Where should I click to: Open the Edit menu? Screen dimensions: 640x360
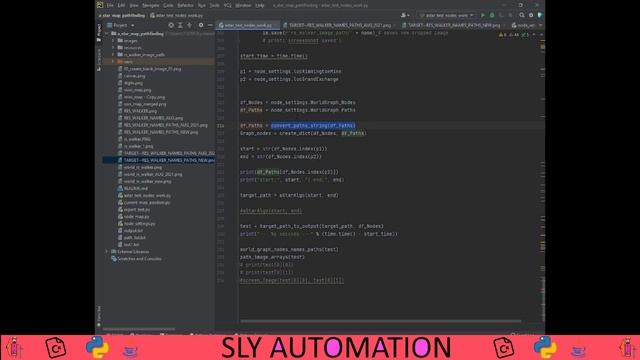coord(121,5)
